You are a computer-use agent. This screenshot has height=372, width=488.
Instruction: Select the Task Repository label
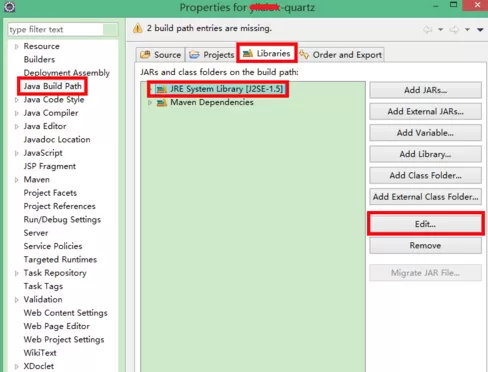tap(55, 273)
